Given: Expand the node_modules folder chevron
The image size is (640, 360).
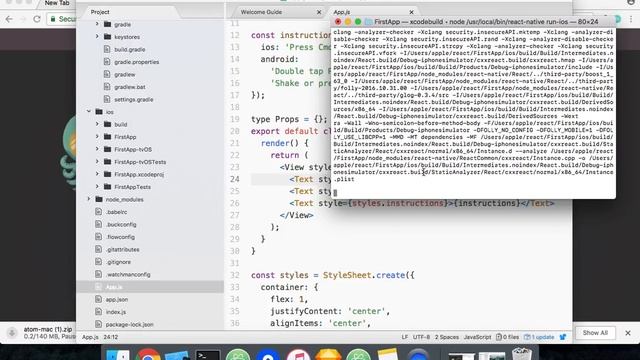Looking at the screenshot, I should (x=89, y=199).
